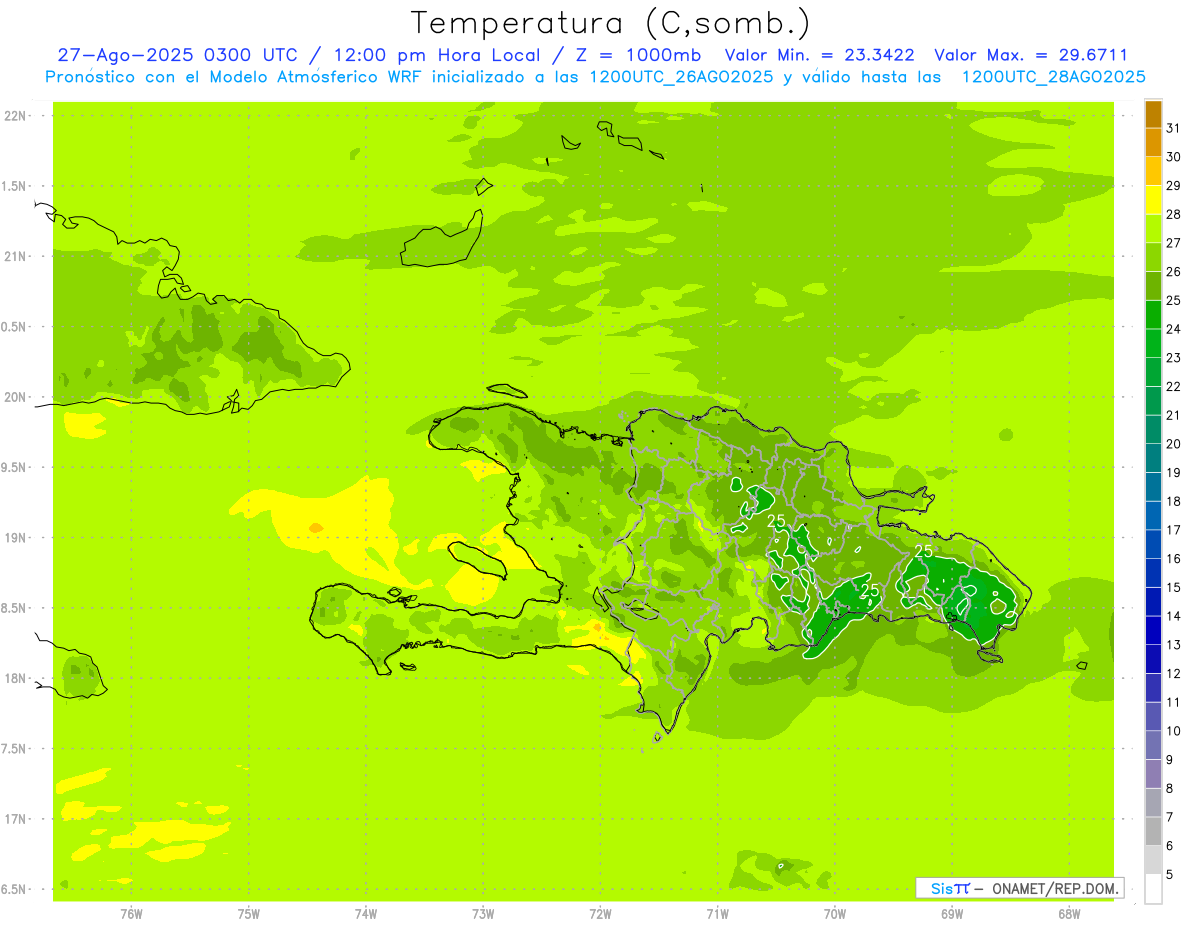
Task: Click the "20" color scale label
Action: click(x=1174, y=444)
